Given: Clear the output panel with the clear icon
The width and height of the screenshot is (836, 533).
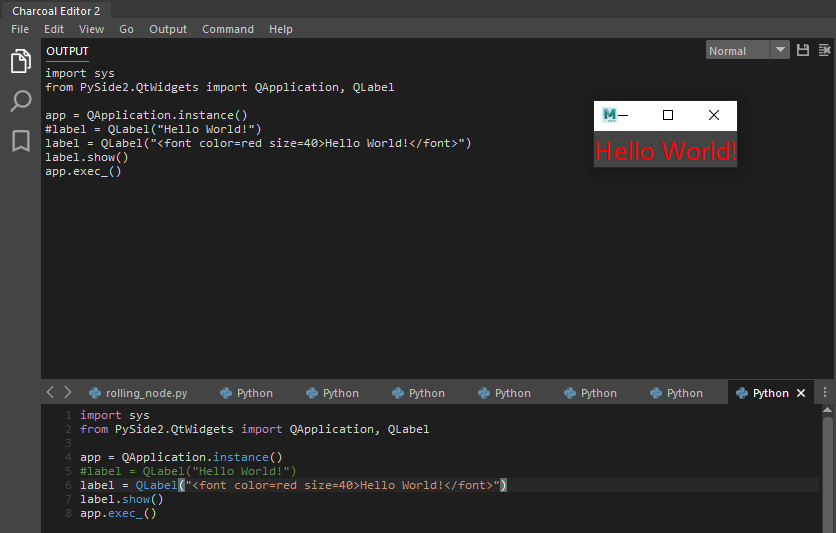Looking at the screenshot, I should (x=824, y=50).
